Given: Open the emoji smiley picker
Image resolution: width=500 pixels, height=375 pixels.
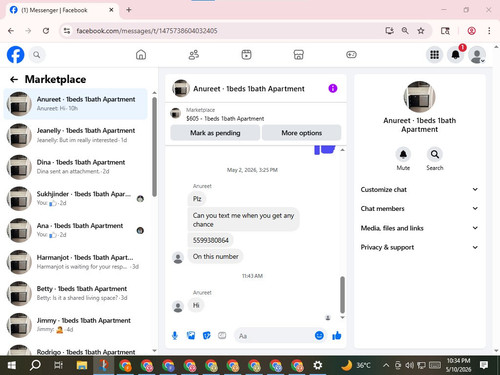Looking at the screenshot, I should pyautogui.click(x=319, y=335).
